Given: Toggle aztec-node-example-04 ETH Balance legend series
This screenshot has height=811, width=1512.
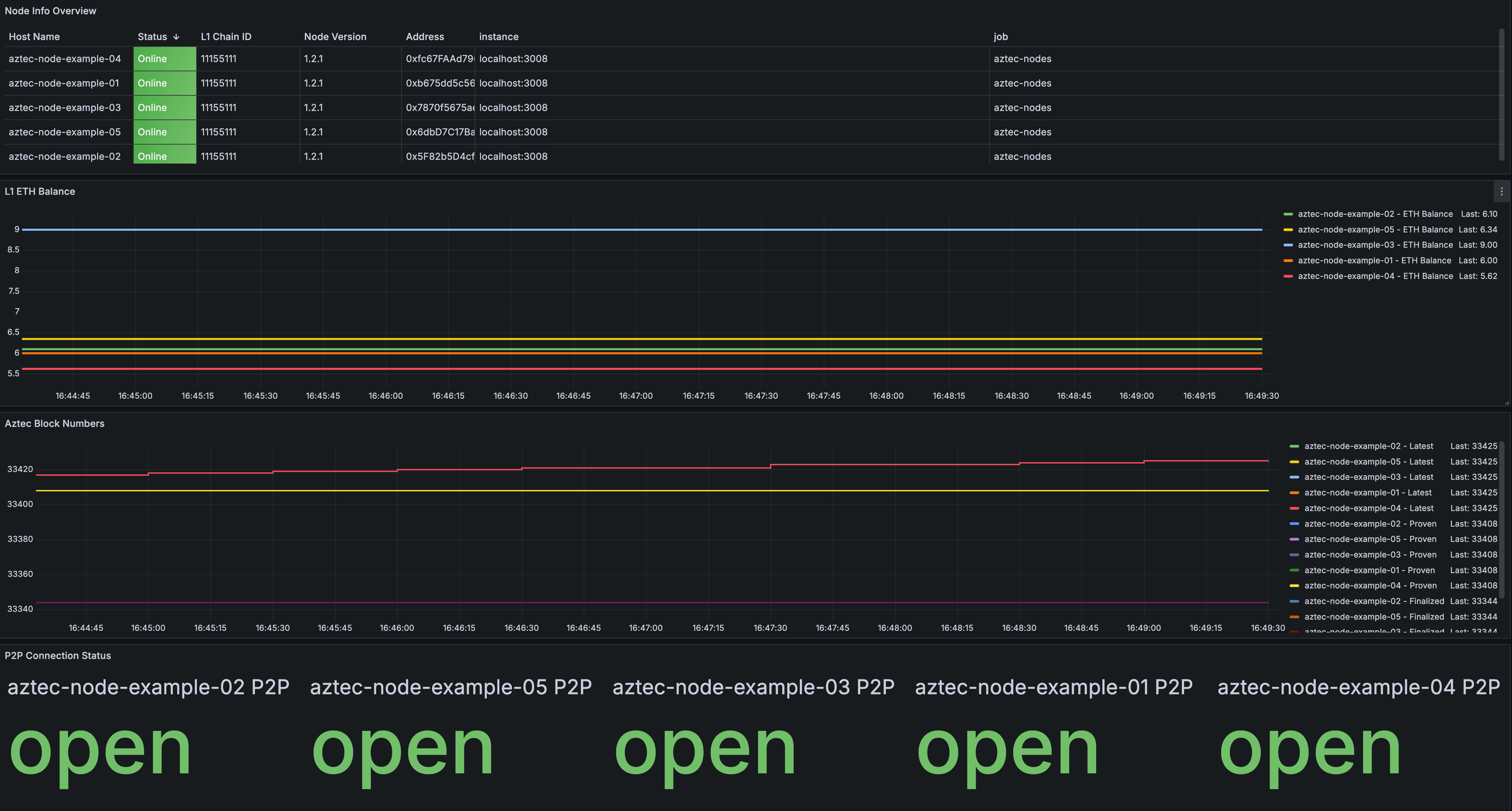Looking at the screenshot, I should 1375,276.
